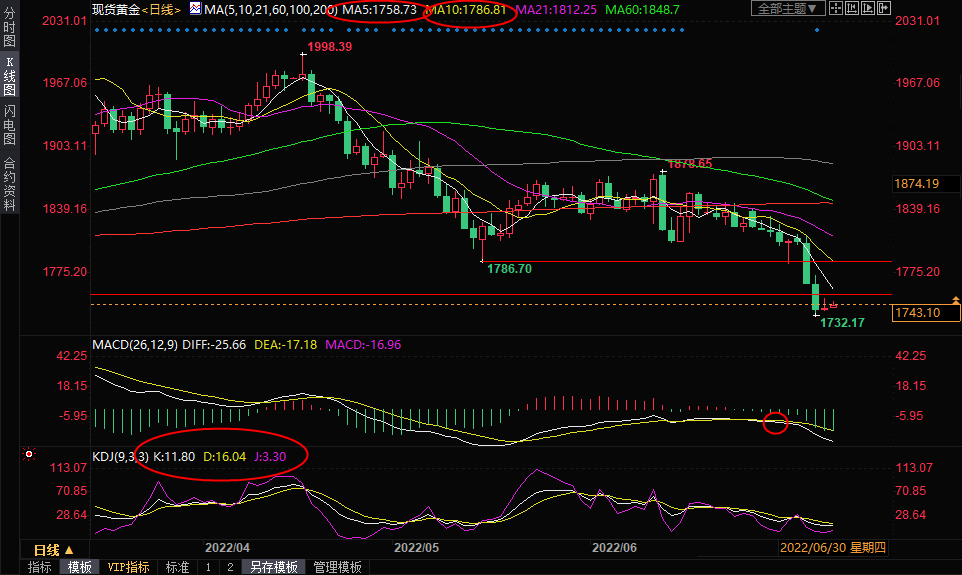Click 另存模板 to save template
Image resolution: width=962 pixels, height=575 pixels.
(x=274, y=567)
